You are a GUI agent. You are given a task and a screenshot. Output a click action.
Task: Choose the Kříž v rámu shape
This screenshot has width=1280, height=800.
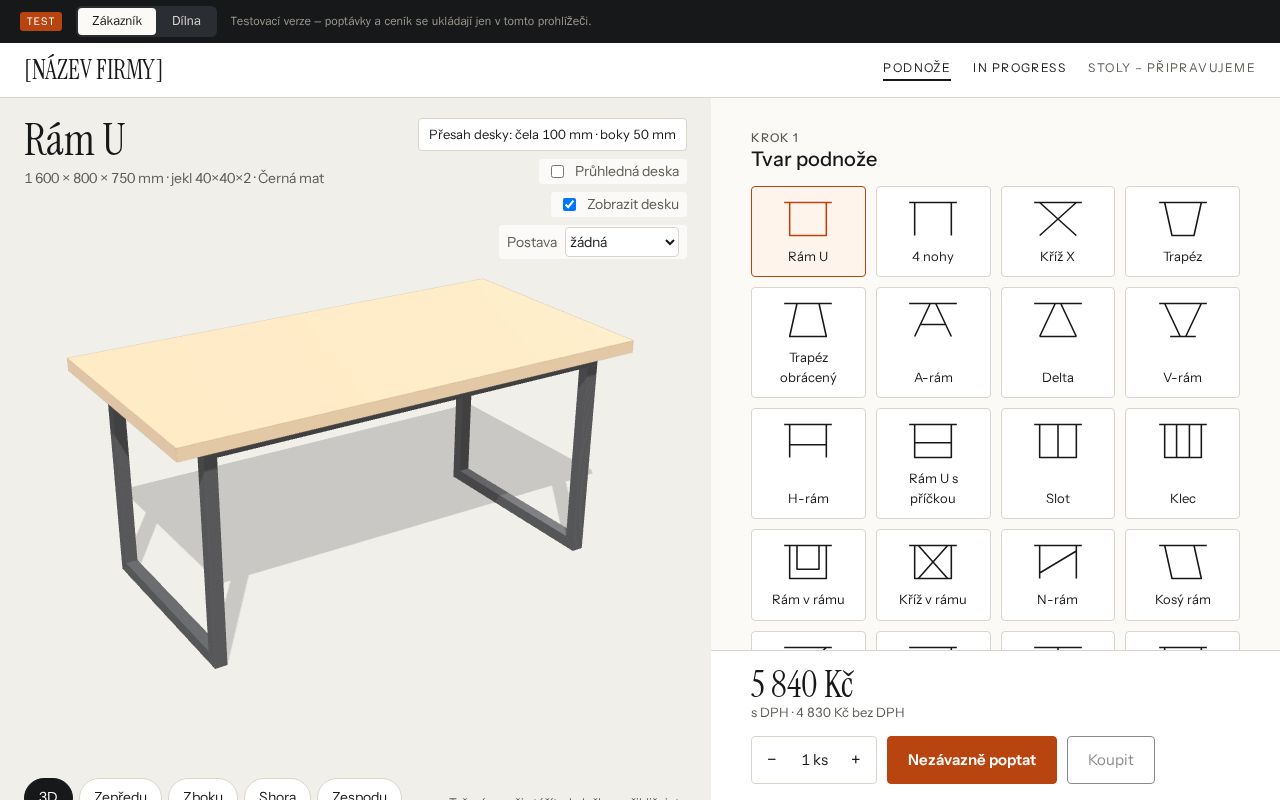(x=933, y=575)
